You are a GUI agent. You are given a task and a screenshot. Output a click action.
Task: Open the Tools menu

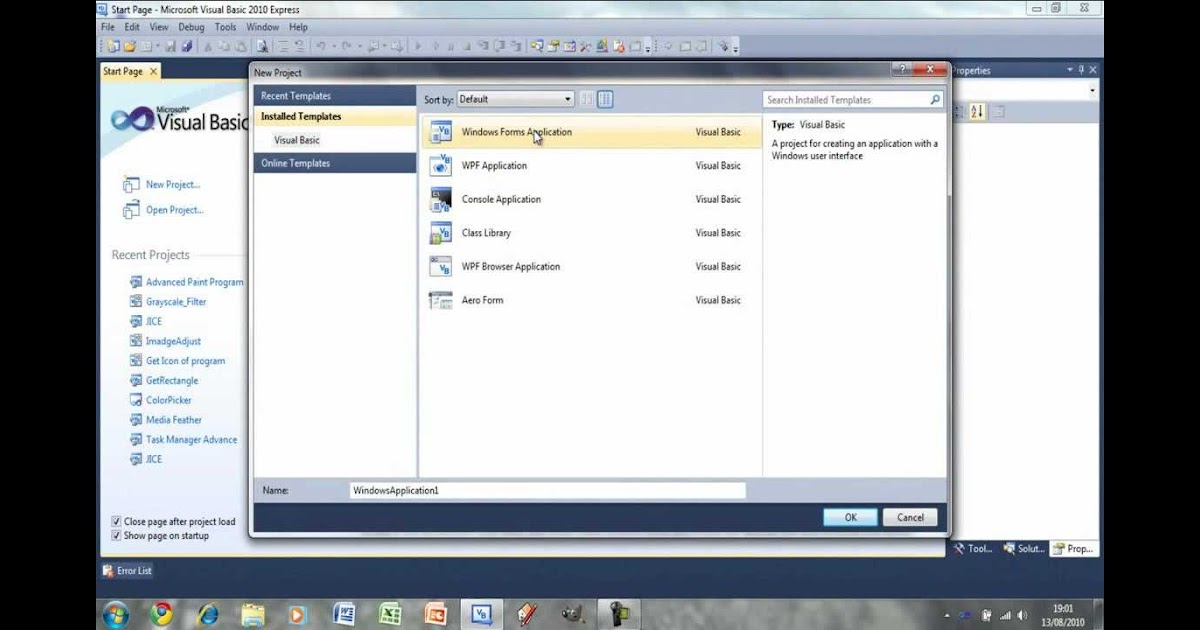225,27
